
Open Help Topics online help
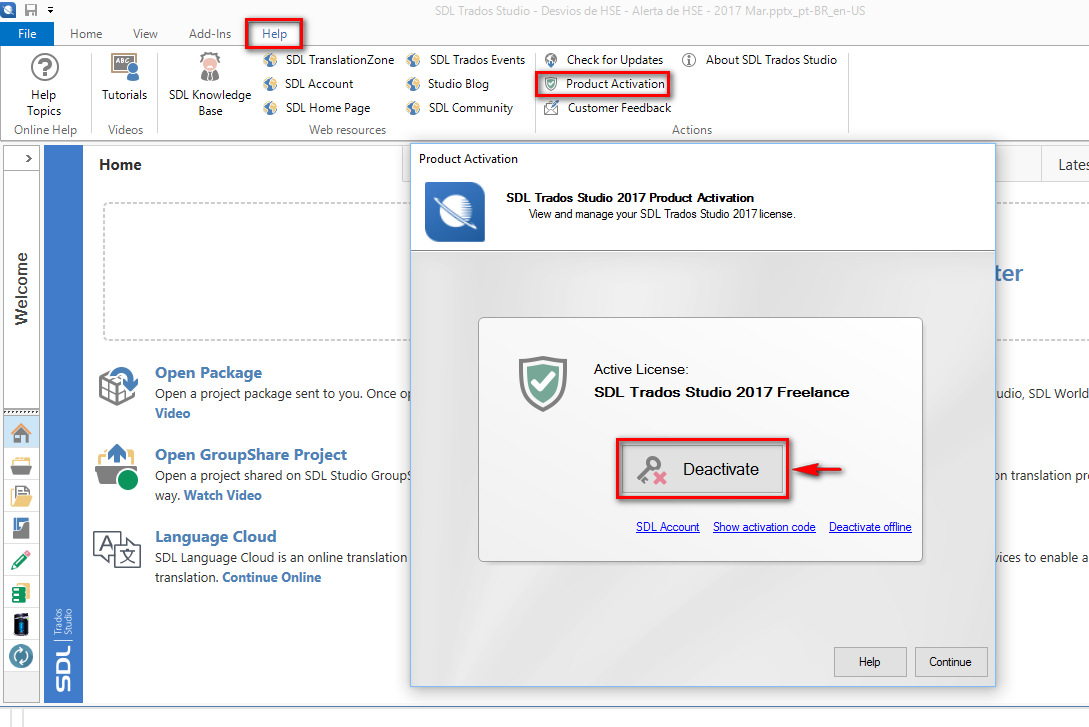pos(44,85)
